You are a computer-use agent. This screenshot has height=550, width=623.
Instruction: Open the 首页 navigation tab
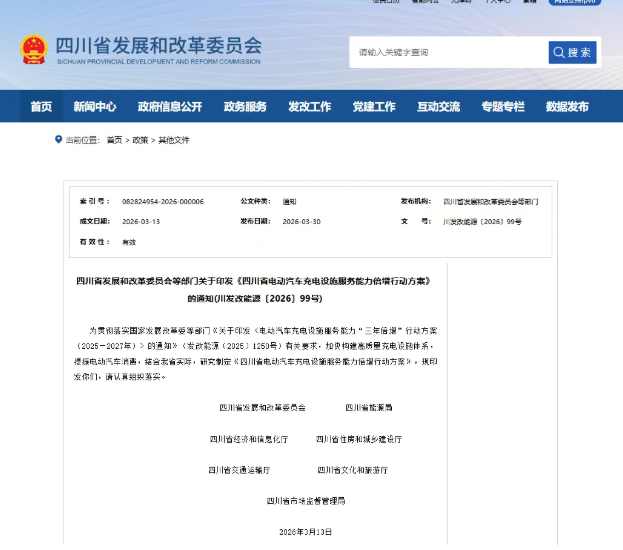pyautogui.click(x=41, y=107)
